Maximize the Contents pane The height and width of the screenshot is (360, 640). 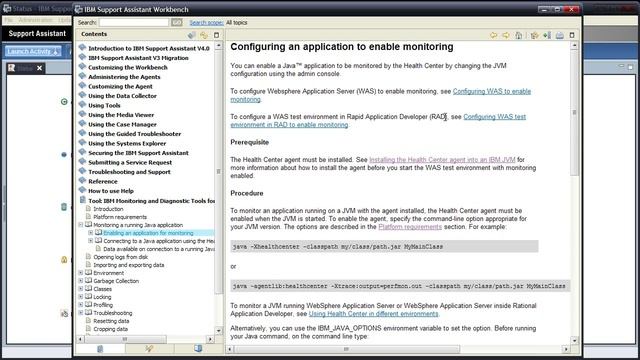click(x=217, y=35)
